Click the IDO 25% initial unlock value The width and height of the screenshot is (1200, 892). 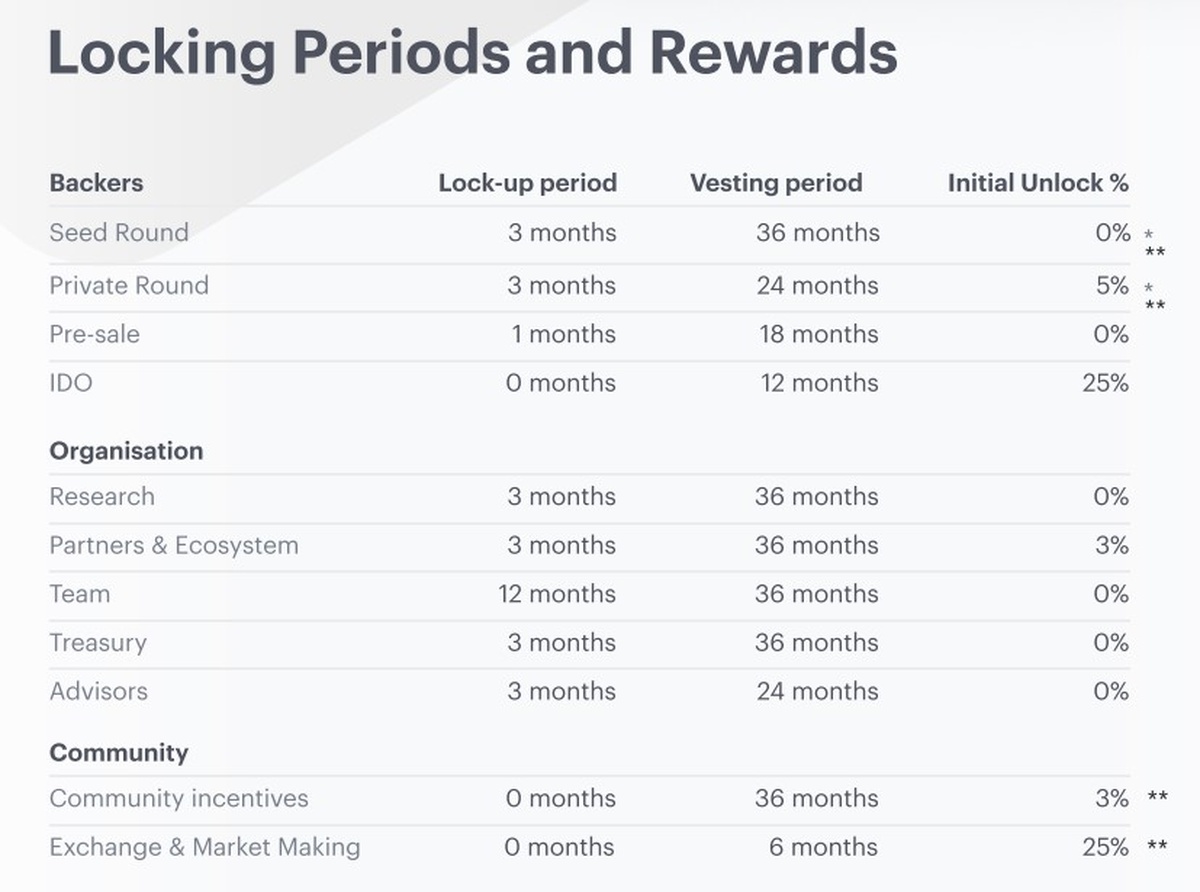coord(1105,383)
